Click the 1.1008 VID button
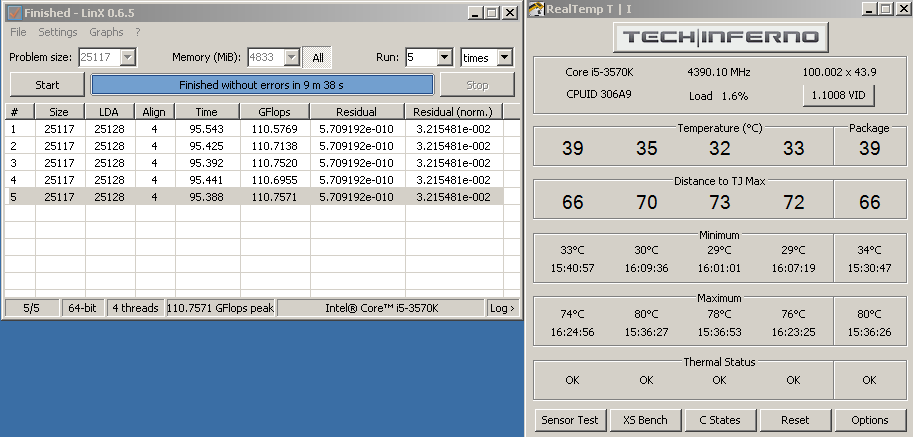The height and width of the screenshot is (437, 913). click(x=838, y=95)
